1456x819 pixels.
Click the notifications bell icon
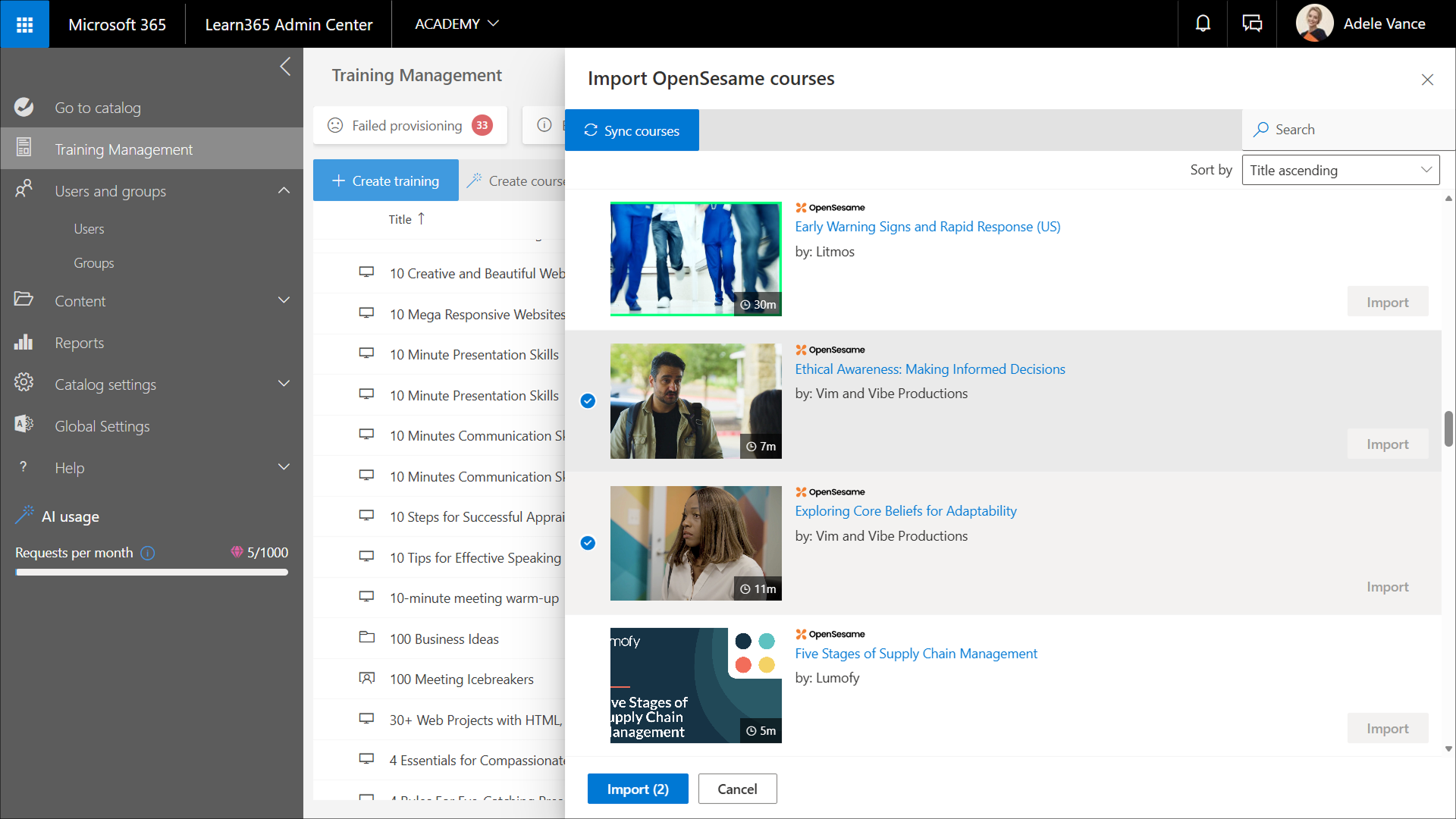1203,24
